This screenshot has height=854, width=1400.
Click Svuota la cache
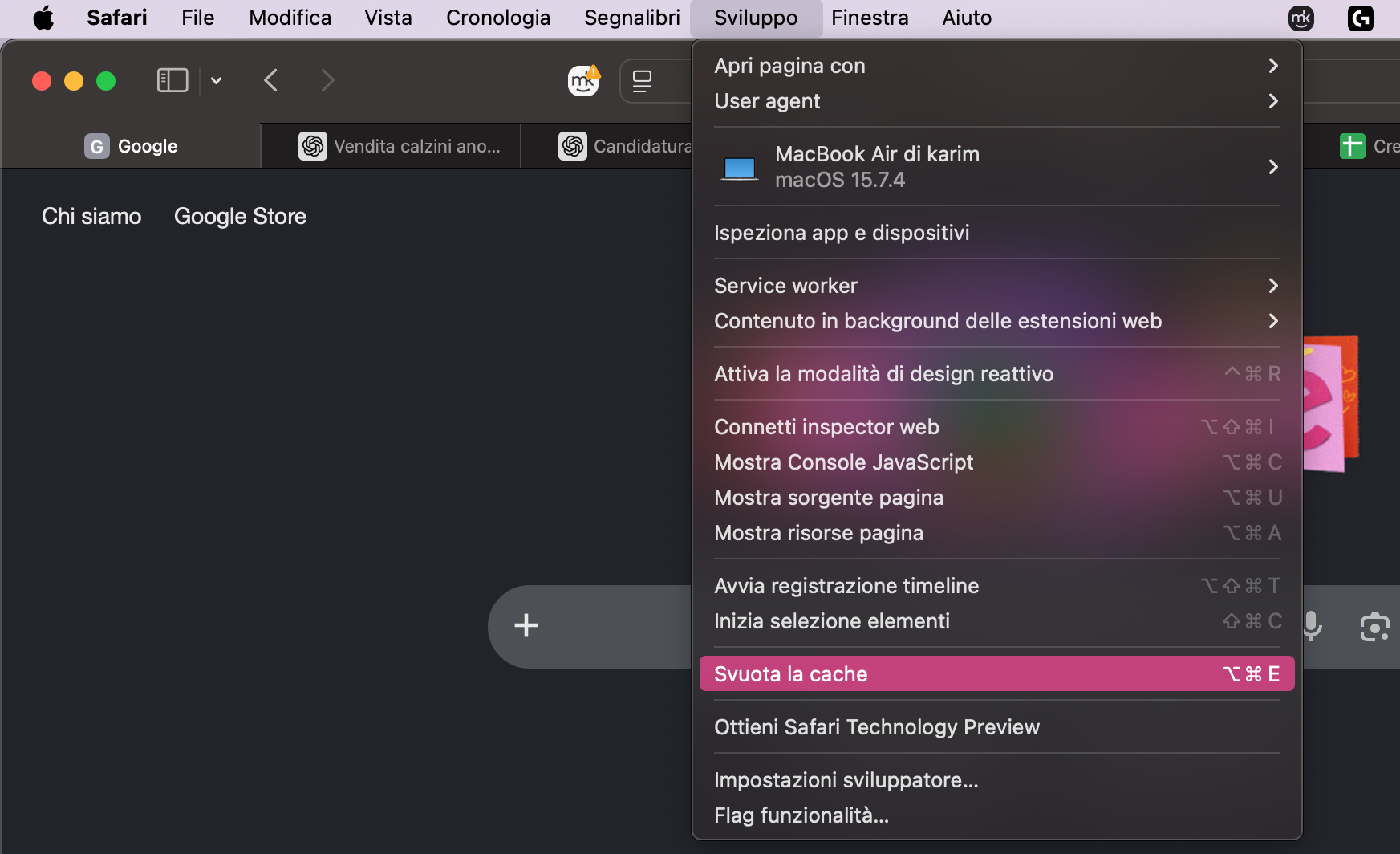click(996, 674)
